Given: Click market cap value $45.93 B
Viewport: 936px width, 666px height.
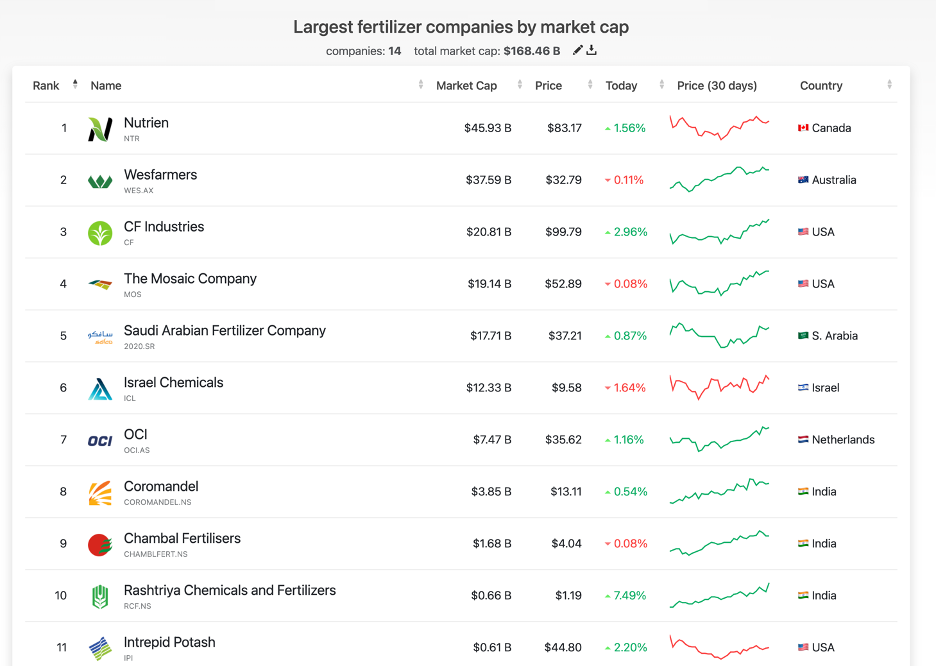Looking at the screenshot, I should click(x=488, y=128).
